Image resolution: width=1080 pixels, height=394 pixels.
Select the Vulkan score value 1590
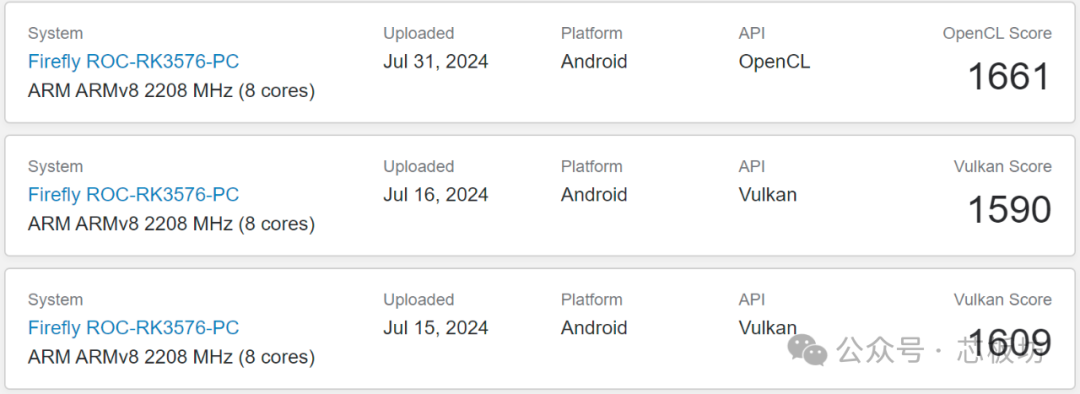[x=1009, y=209]
